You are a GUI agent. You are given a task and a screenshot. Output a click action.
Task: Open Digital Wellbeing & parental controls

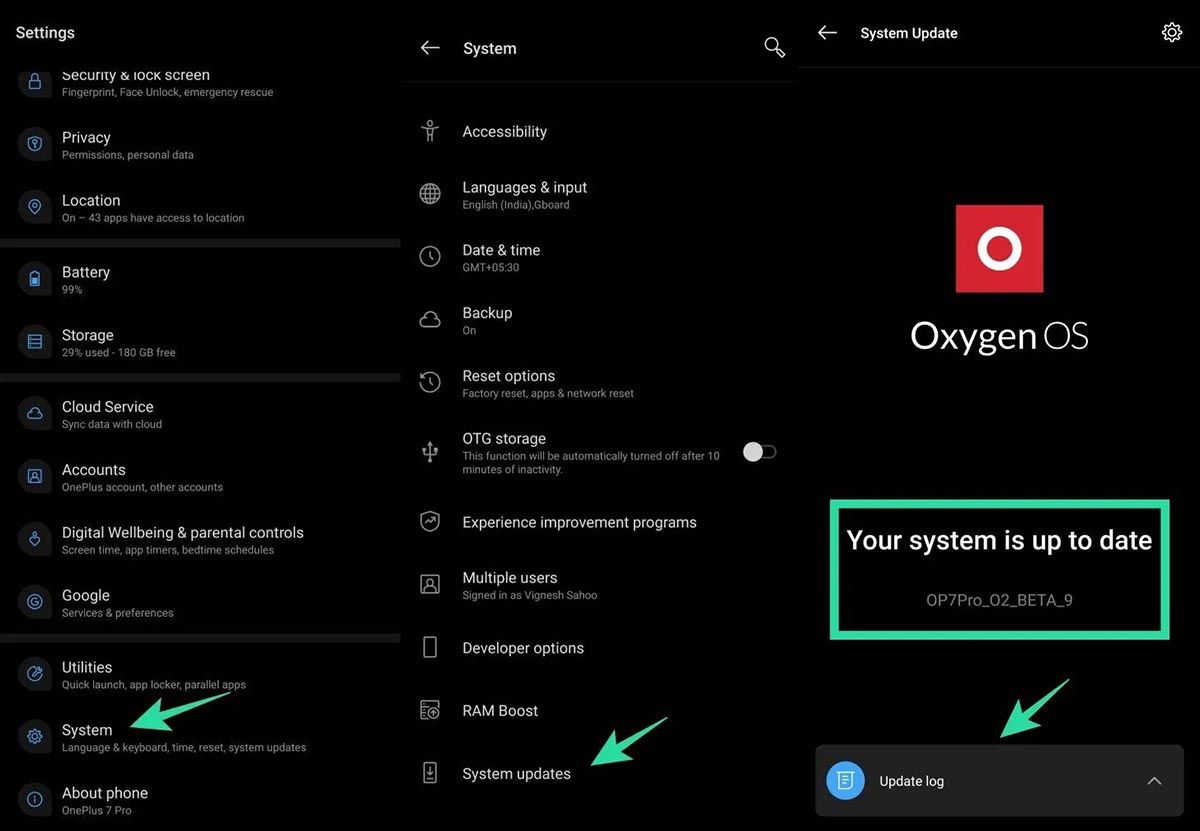[x=182, y=540]
